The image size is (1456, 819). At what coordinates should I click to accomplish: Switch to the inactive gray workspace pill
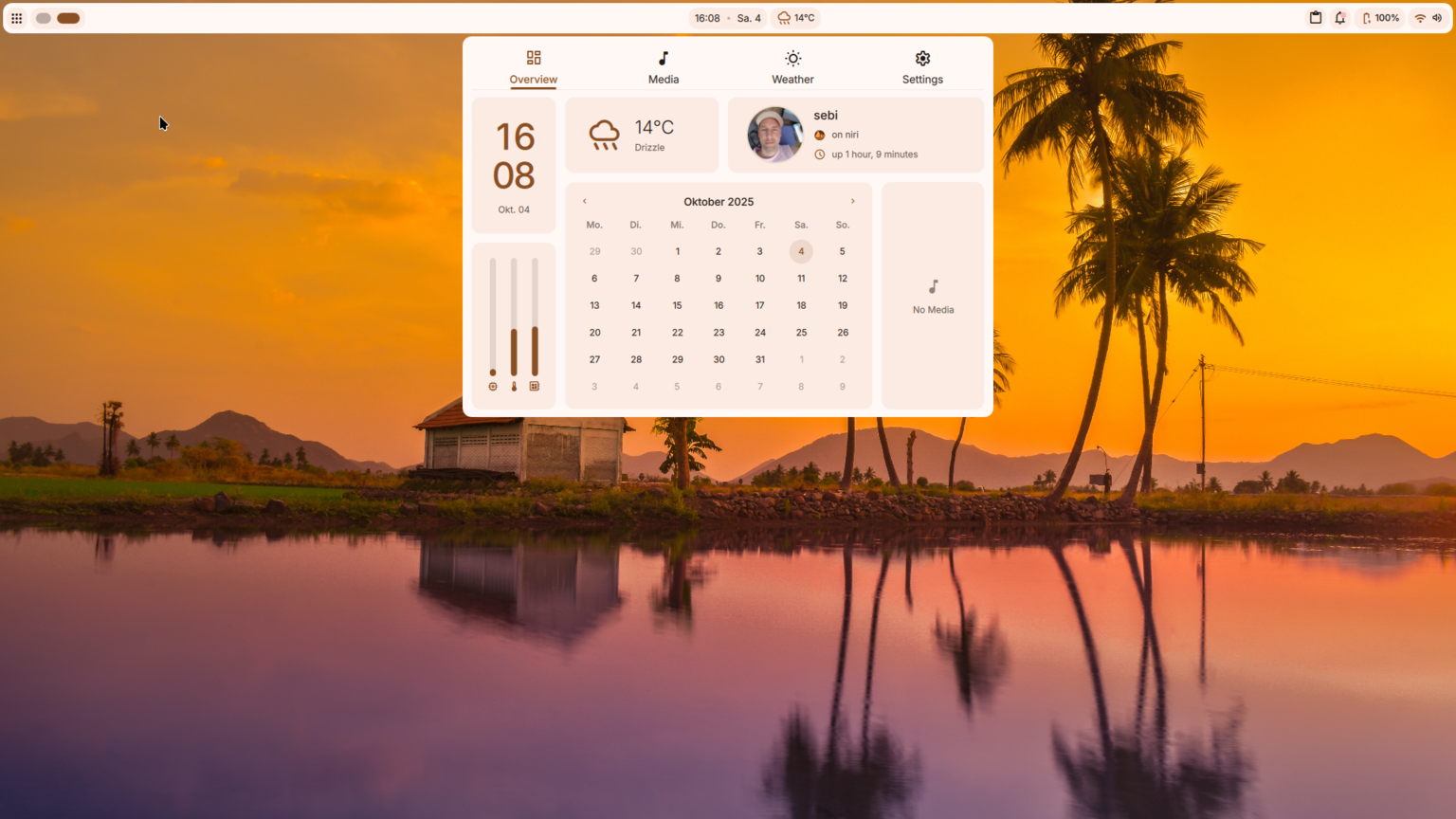tap(44, 18)
